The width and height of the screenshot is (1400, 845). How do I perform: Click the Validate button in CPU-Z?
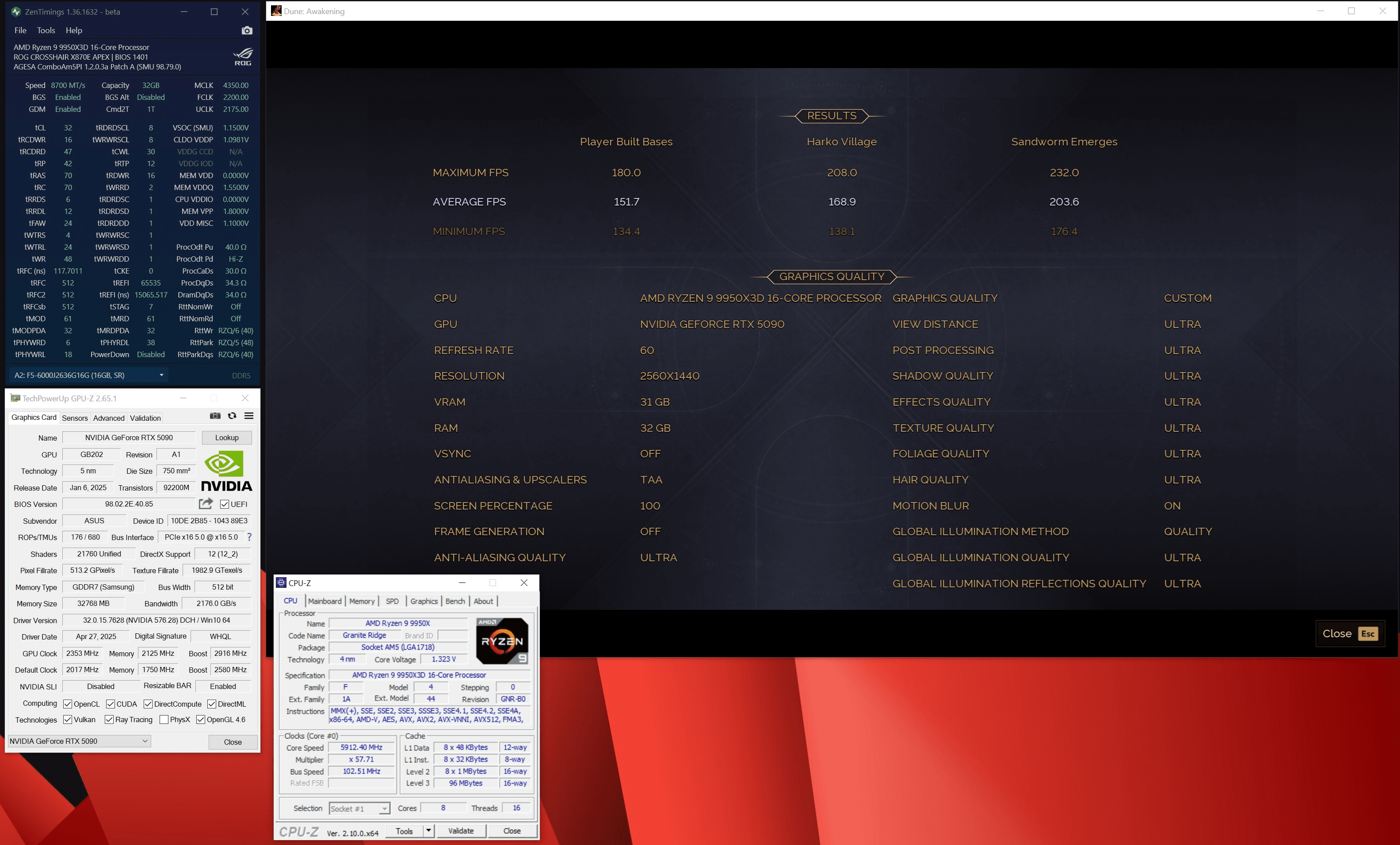(461, 831)
